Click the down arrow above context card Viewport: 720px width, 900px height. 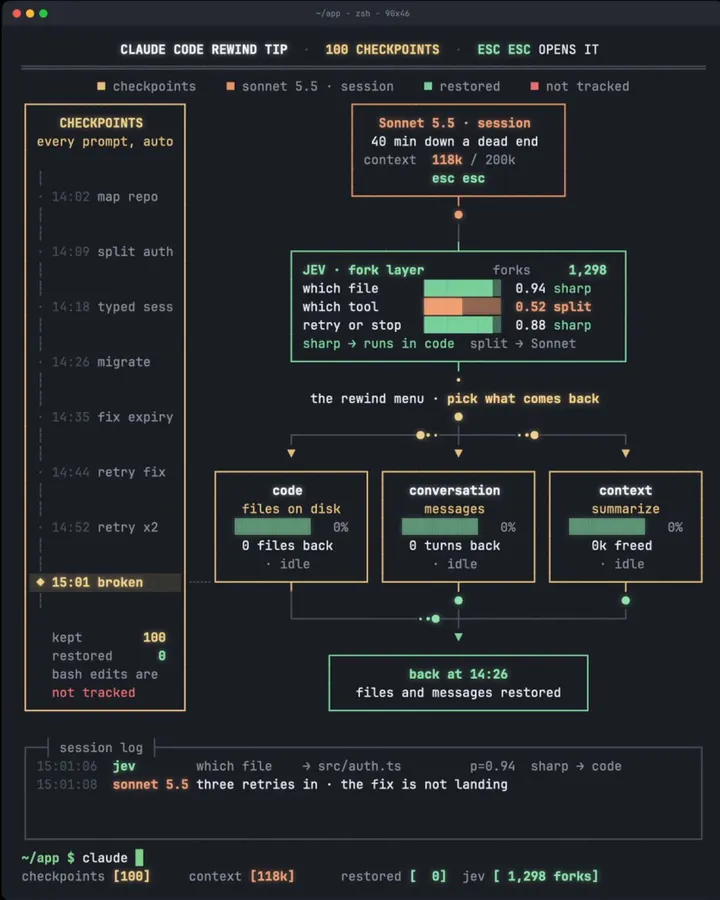(x=625, y=453)
